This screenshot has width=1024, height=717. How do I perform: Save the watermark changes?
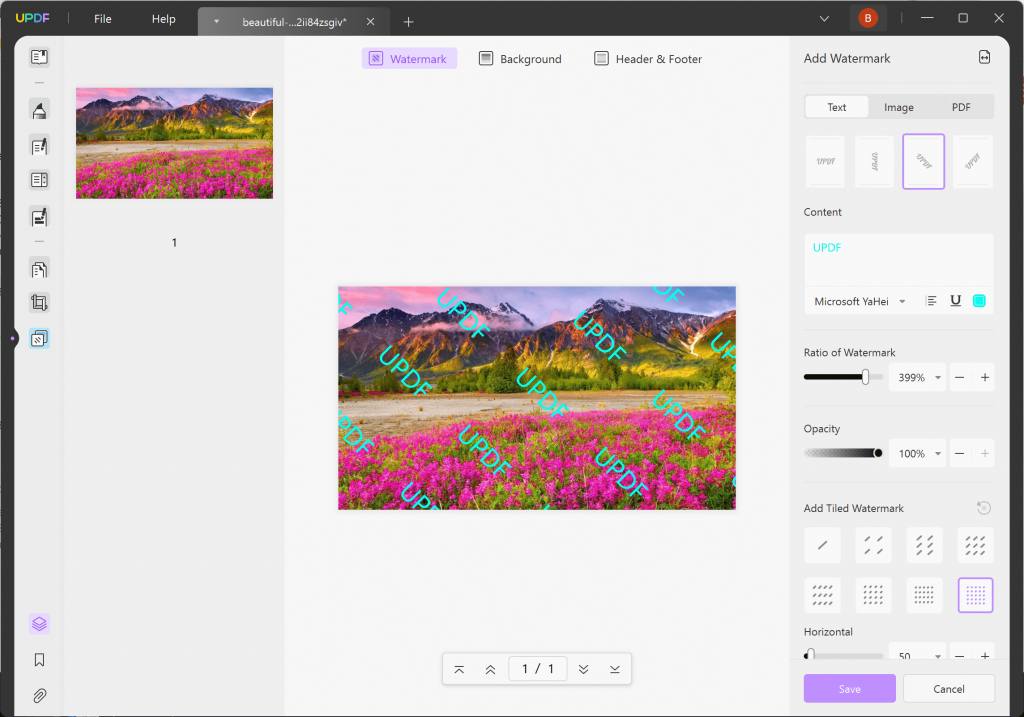point(849,688)
